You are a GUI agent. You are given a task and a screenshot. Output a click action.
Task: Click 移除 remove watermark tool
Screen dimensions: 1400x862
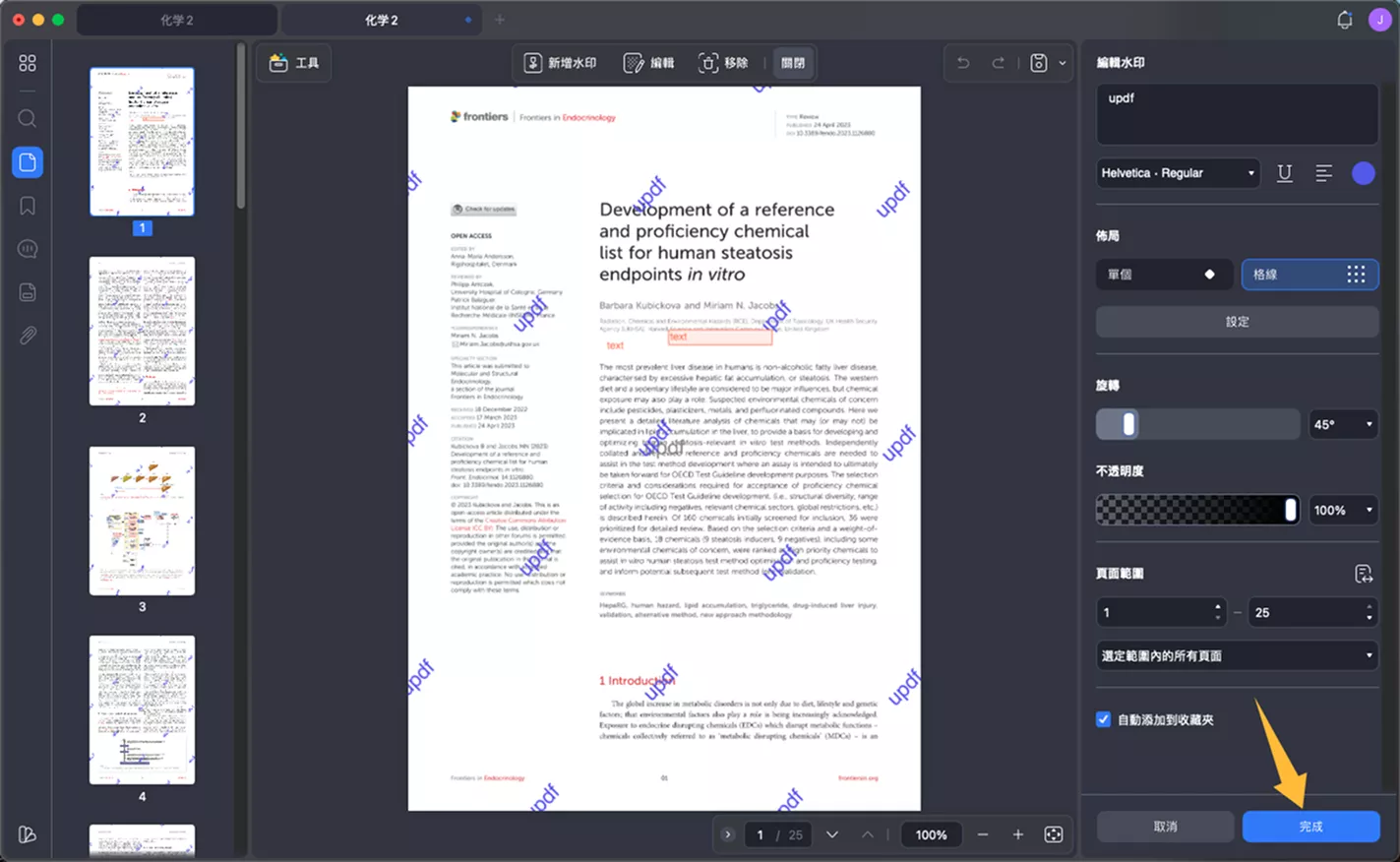click(x=723, y=63)
